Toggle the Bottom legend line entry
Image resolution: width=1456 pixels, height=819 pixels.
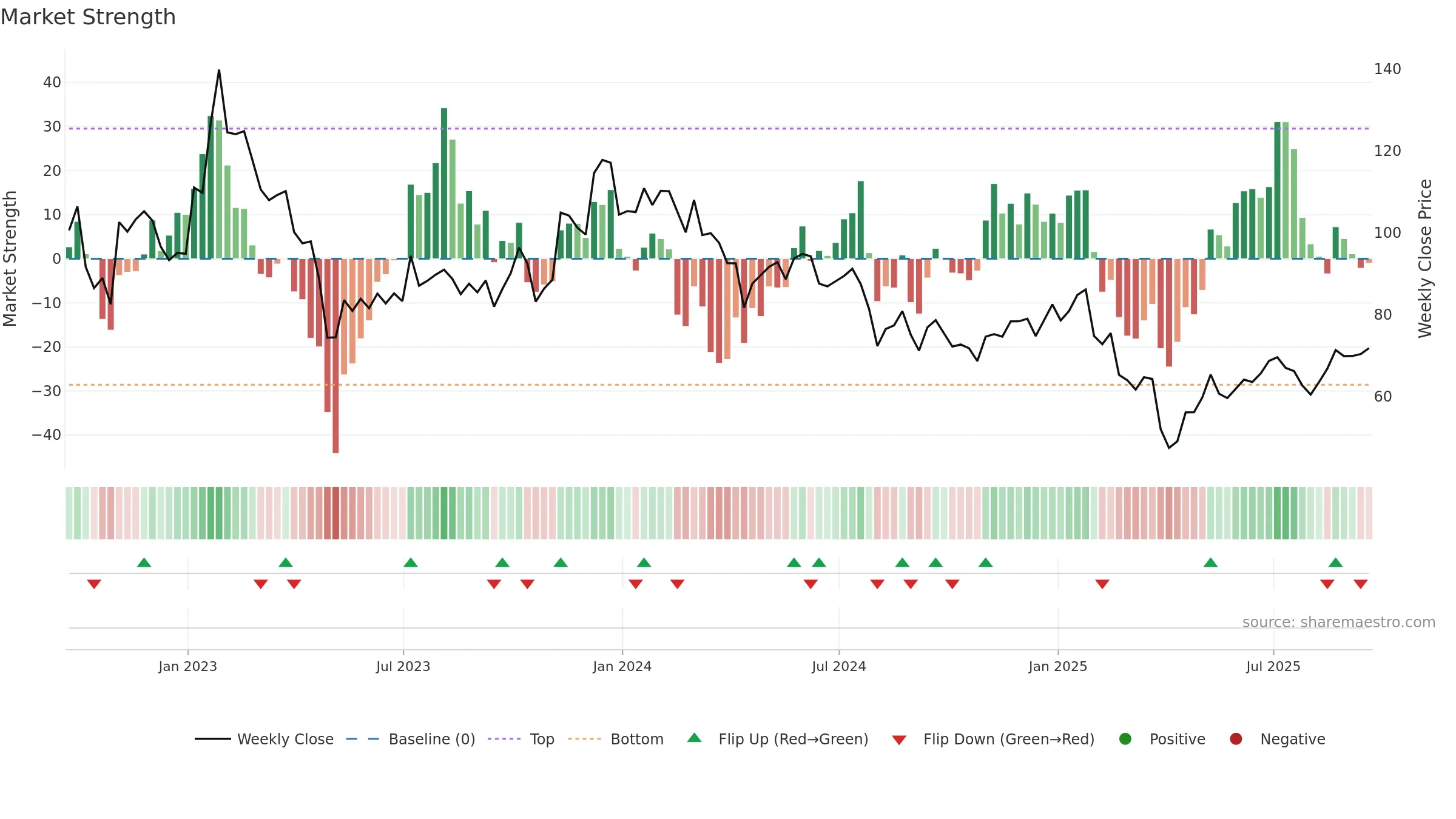point(616,739)
